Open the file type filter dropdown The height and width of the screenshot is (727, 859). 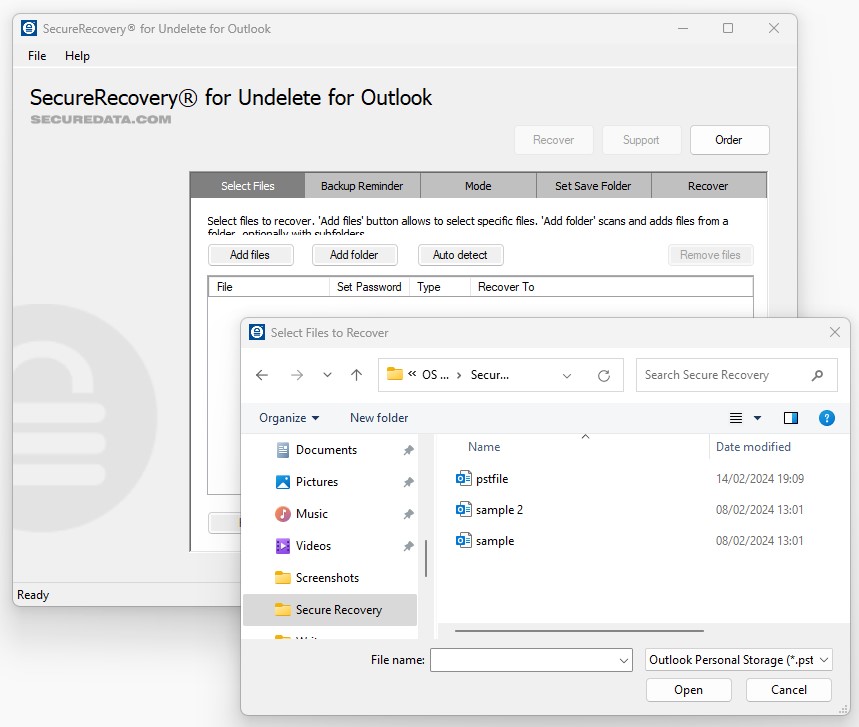click(x=738, y=660)
